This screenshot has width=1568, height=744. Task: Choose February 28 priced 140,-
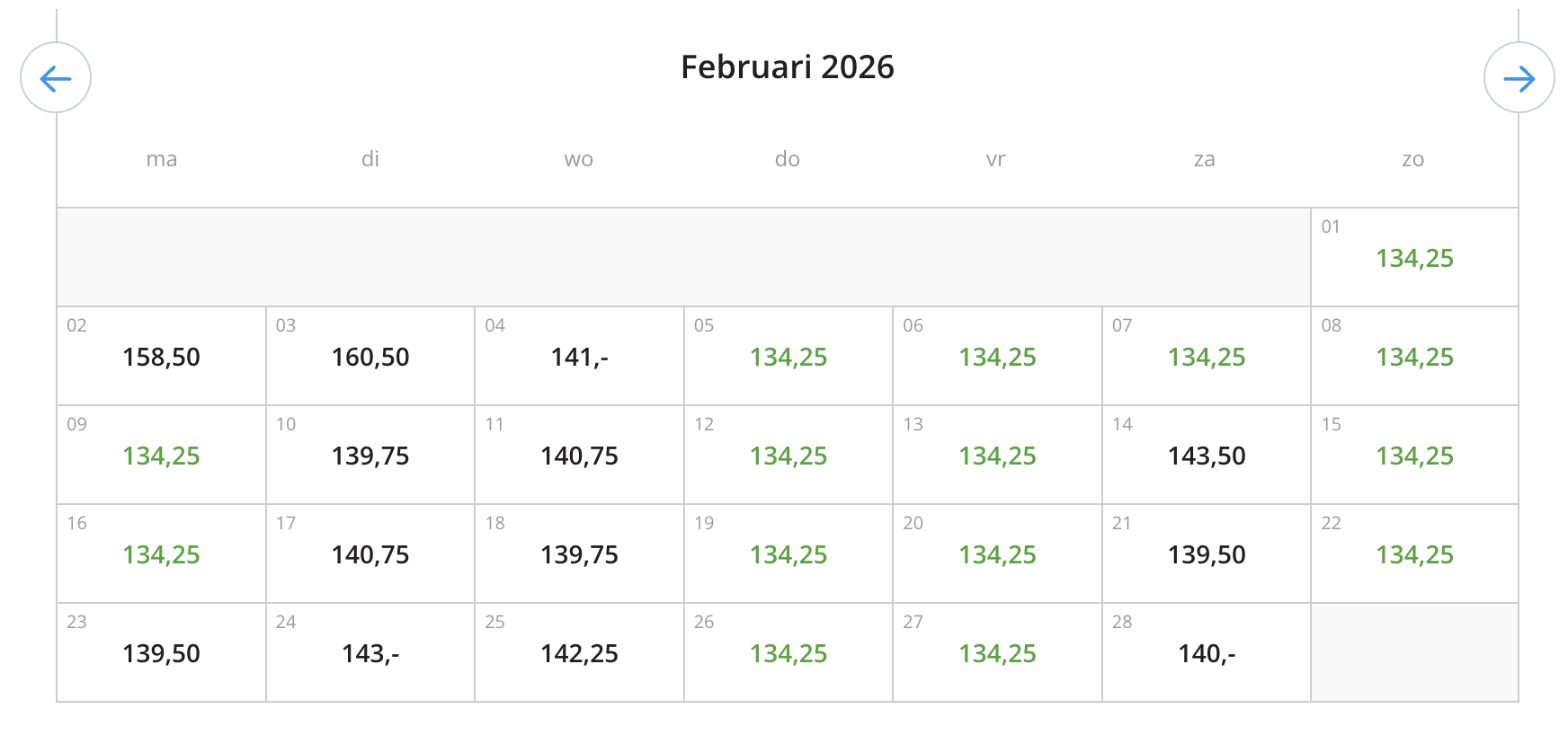point(1207,653)
